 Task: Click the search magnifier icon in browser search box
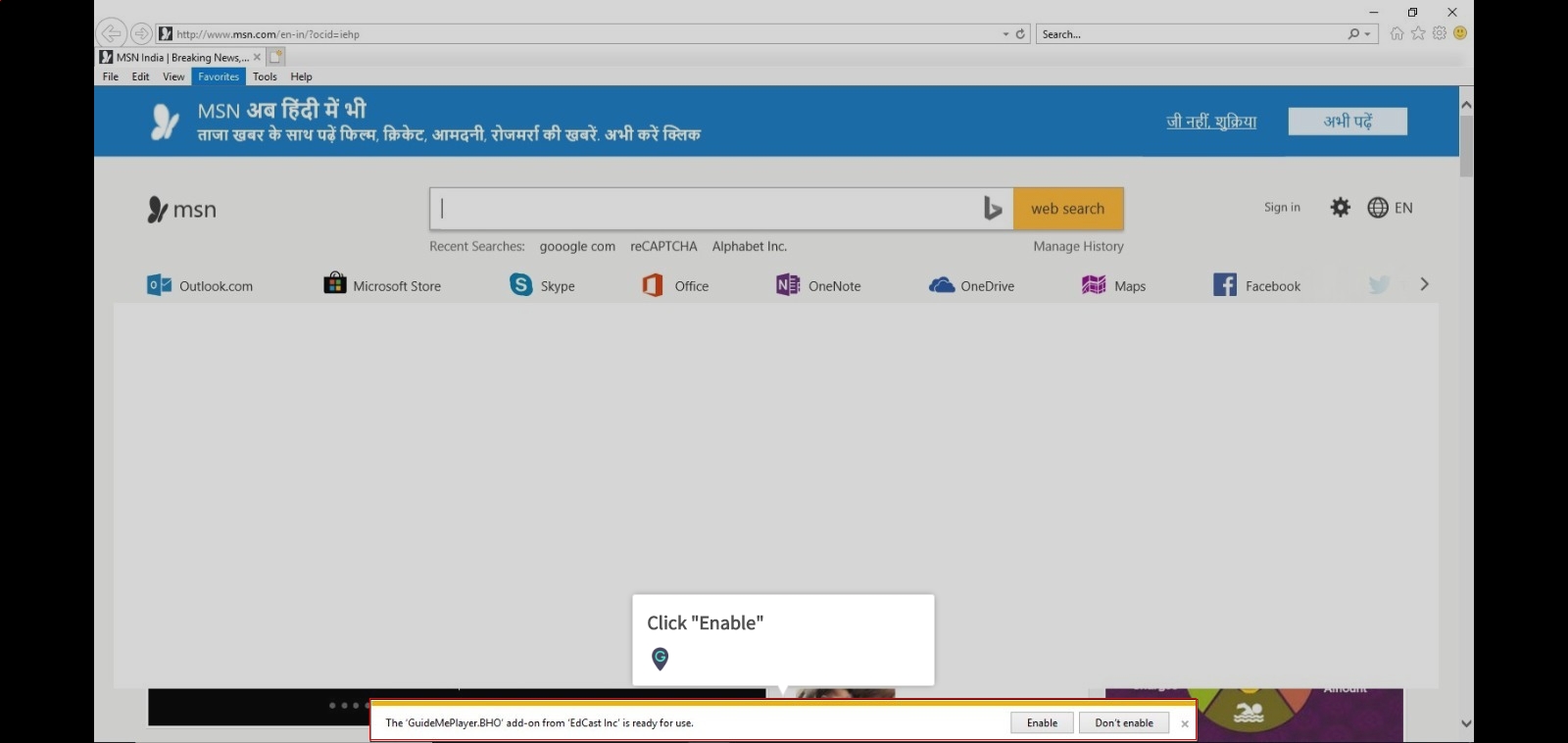pyautogui.click(x=1353, y=33)
